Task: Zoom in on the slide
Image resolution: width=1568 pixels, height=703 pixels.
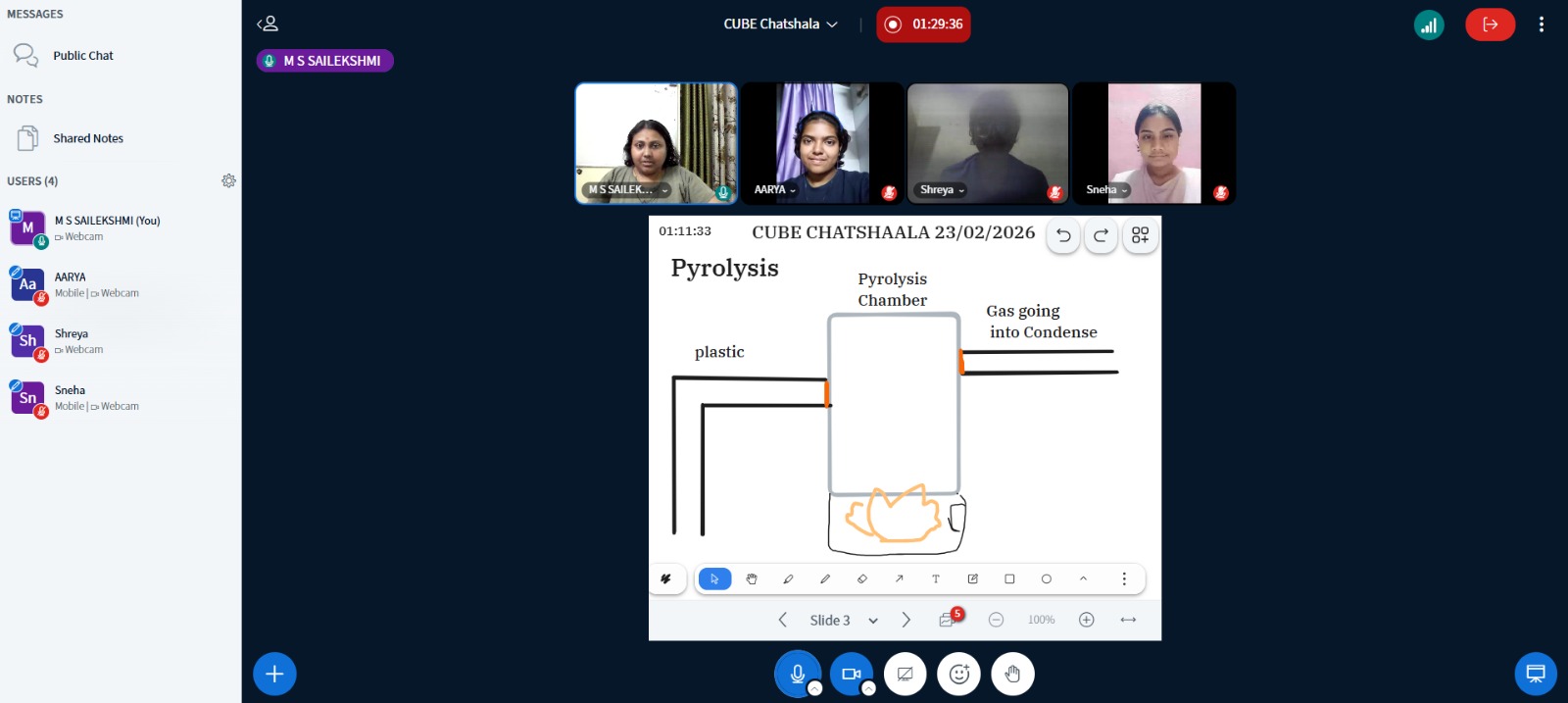Action: pyautogui.click(x=1086, y=620)
